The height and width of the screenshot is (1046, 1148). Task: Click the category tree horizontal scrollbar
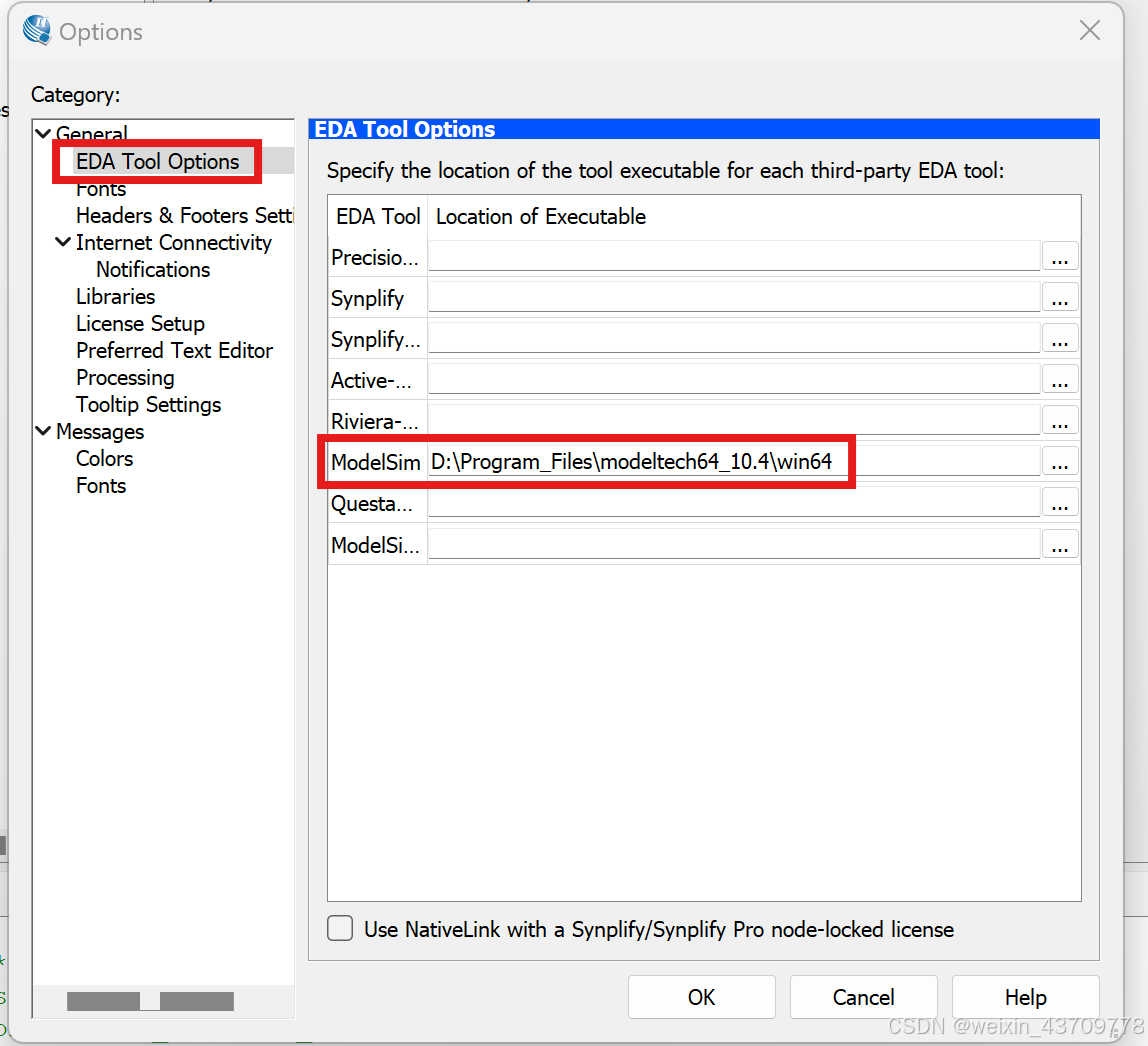pyautogui.click(x=150, y=1001)
